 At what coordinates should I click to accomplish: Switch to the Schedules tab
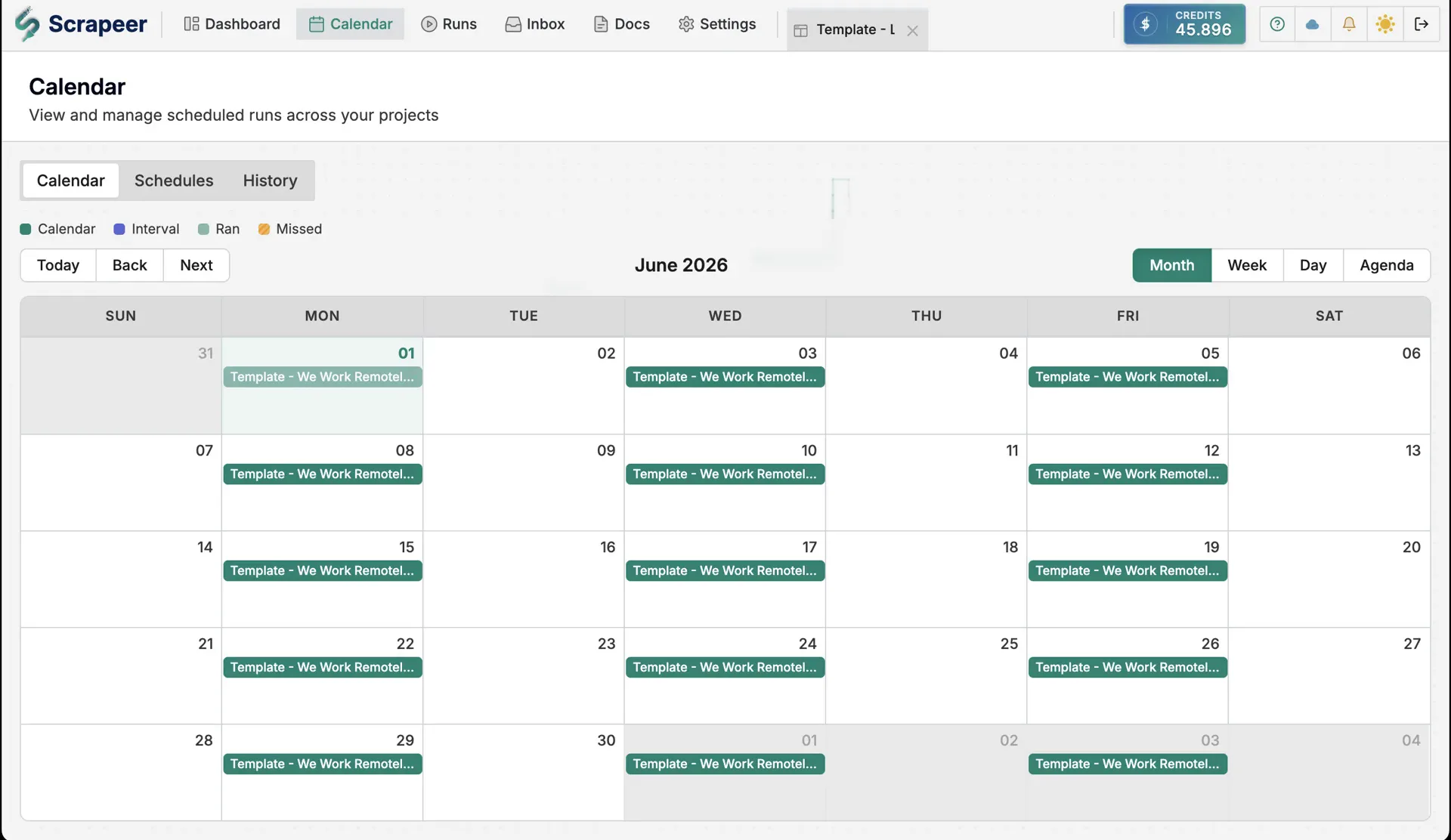click(174, 181)
